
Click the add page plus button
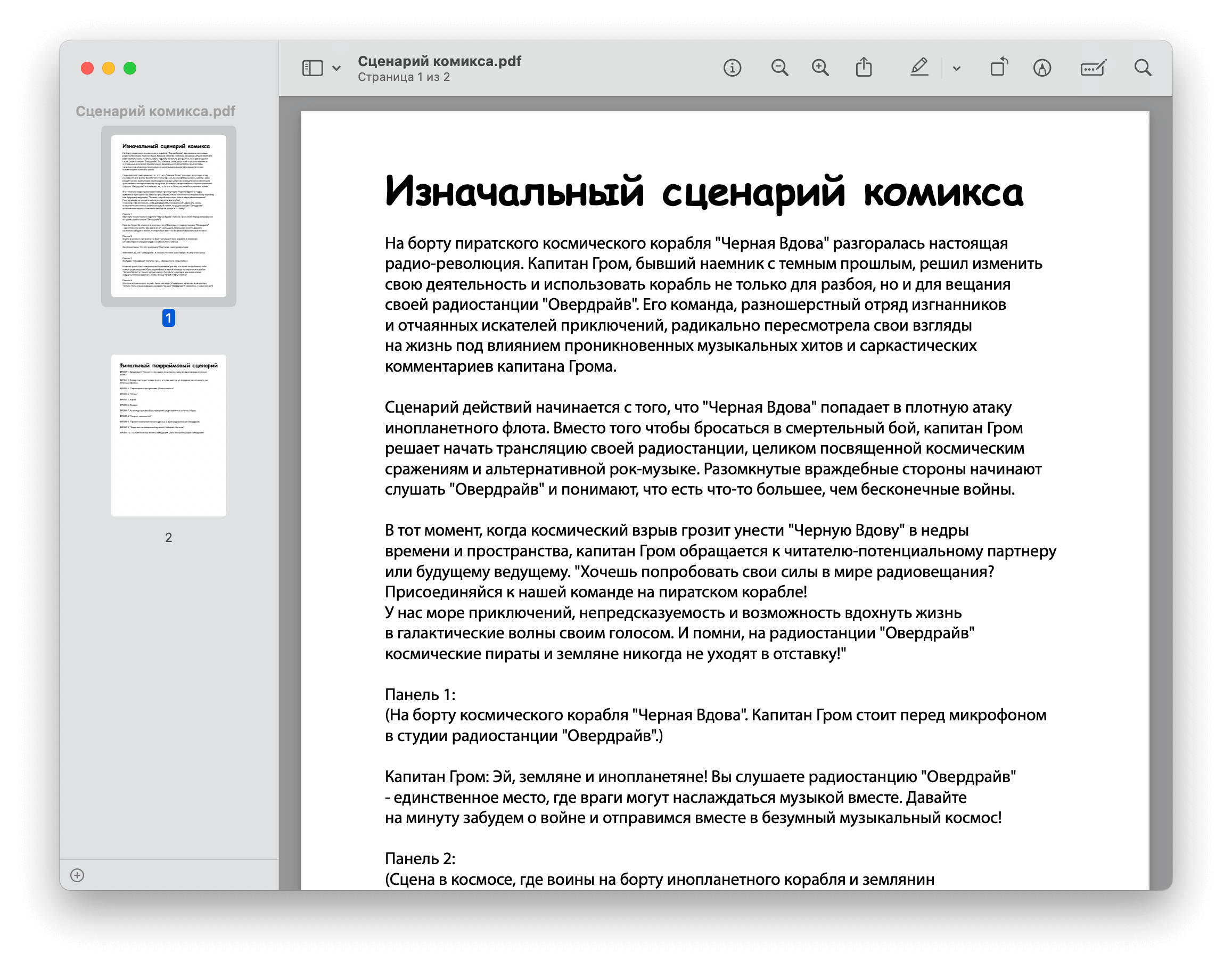pyautogui.click(x=77, y=875)
